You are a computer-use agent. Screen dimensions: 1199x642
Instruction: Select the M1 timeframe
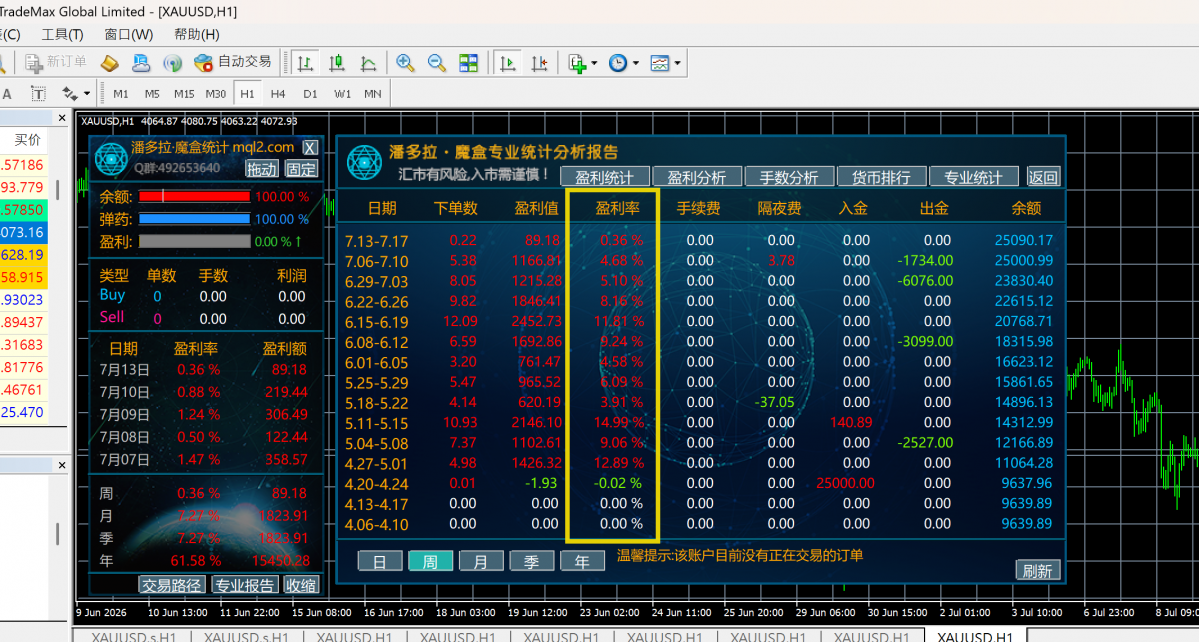click(121, 93)
